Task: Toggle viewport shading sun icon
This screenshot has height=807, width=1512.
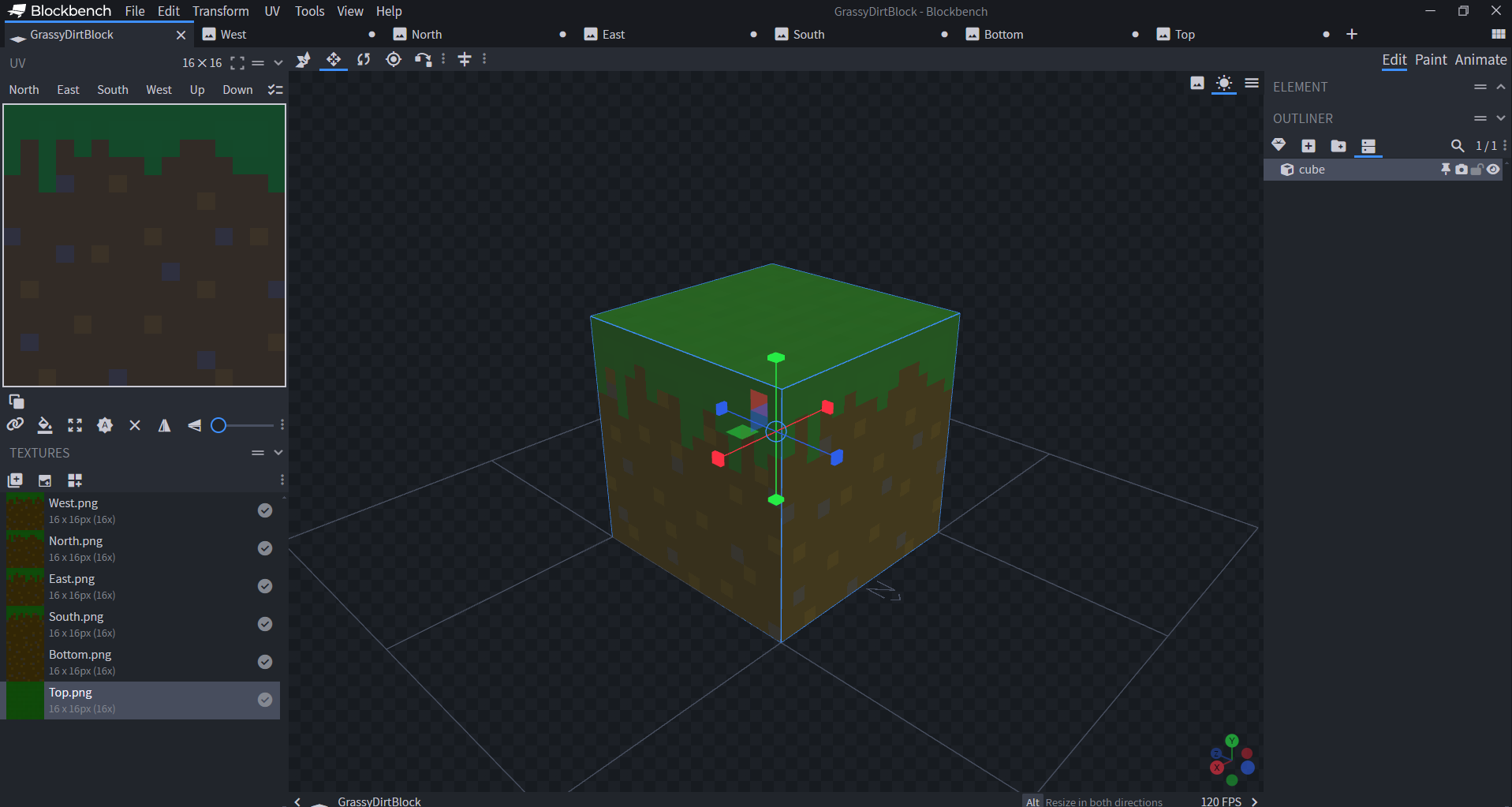Action: click(x=1223, y=84)
